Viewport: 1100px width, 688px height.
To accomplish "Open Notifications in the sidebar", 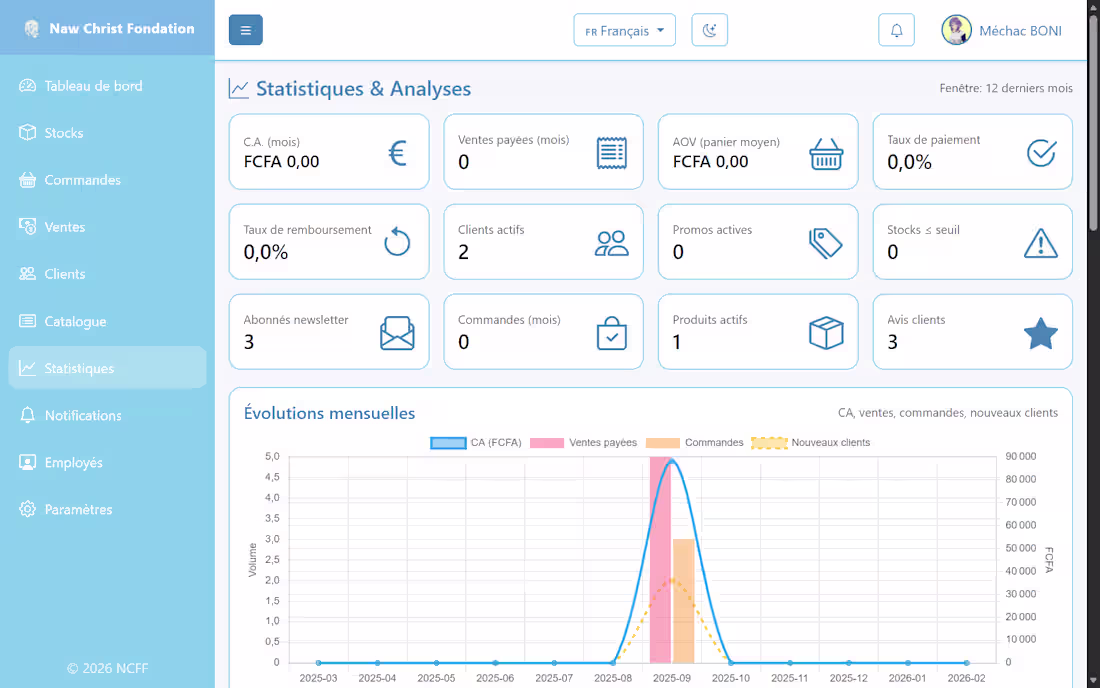I will coord(107,415).
